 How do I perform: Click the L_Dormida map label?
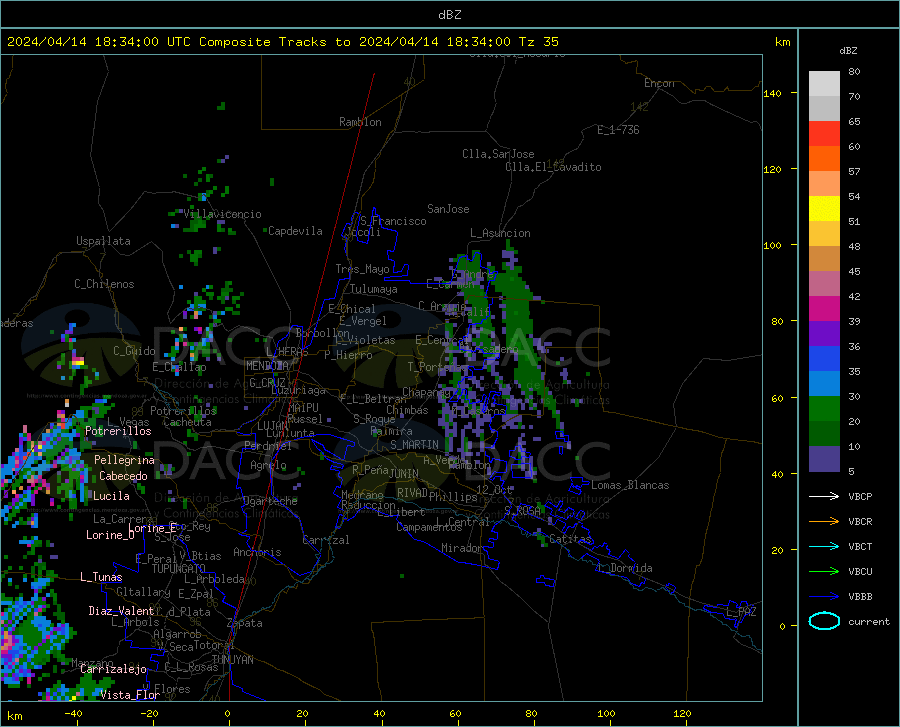(624, 568)
